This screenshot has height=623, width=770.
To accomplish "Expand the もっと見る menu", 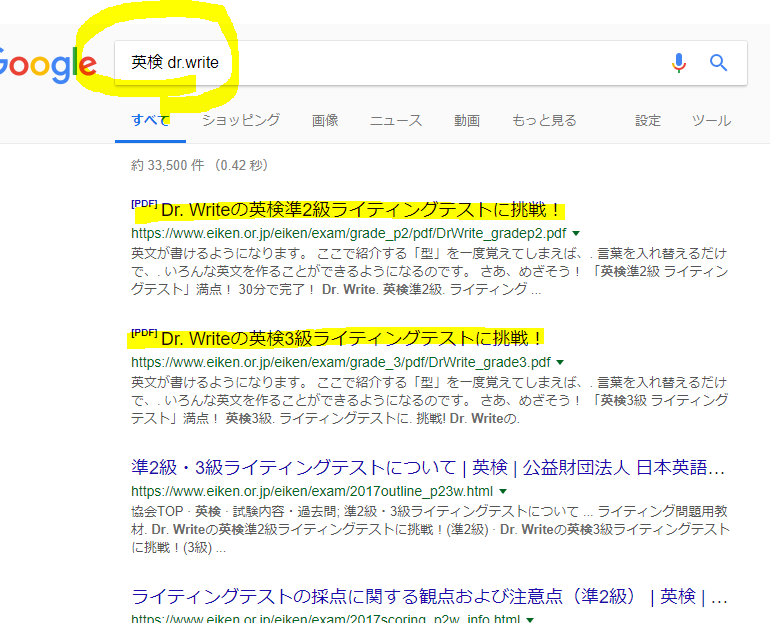I will click(544, 120).
